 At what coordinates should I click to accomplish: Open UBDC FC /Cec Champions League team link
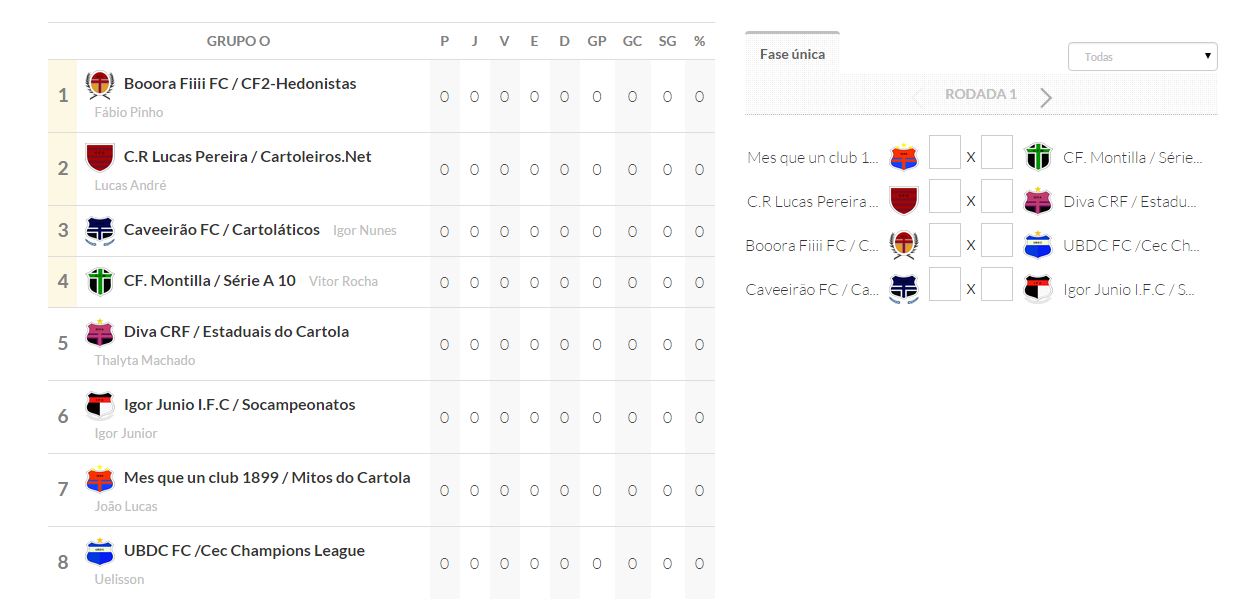(244, 551)
